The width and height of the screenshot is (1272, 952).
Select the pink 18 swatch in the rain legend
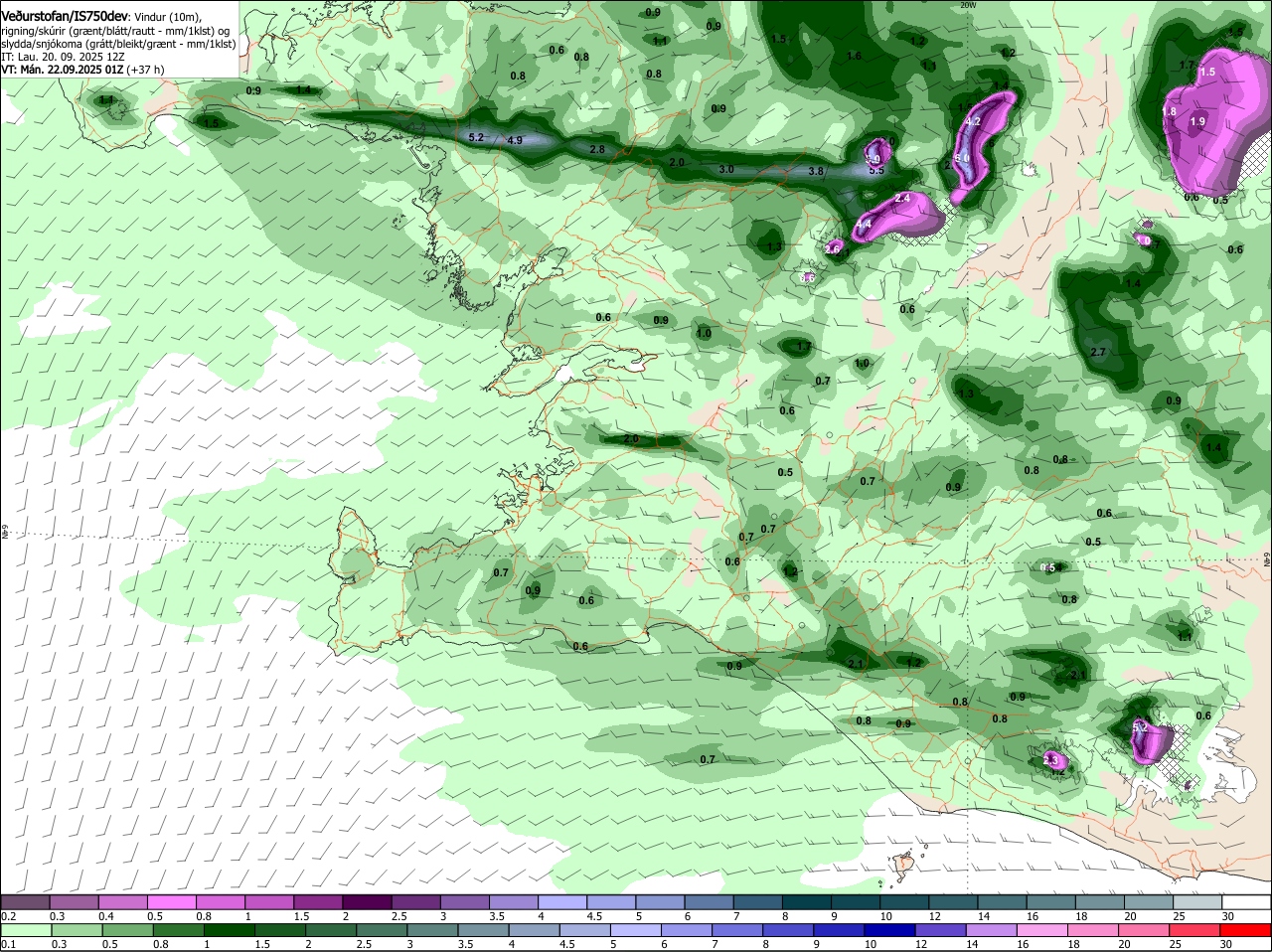pos(1093,930)
